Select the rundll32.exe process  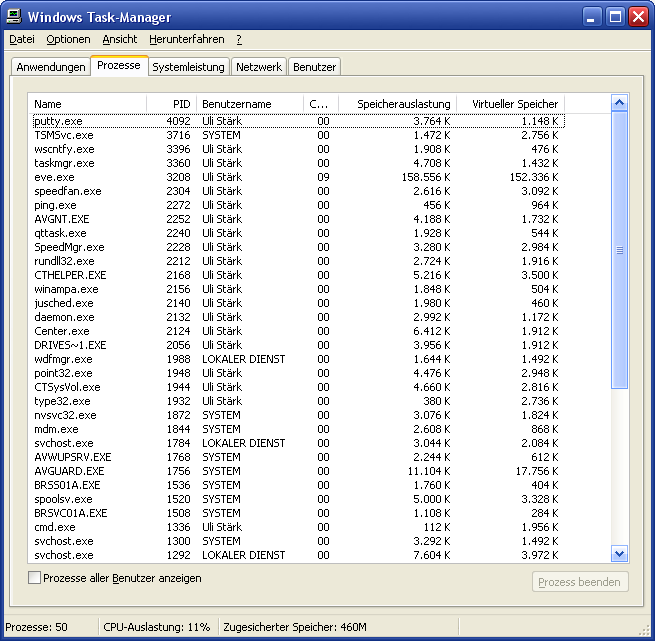pyautogui.click(x=298, y=261)
